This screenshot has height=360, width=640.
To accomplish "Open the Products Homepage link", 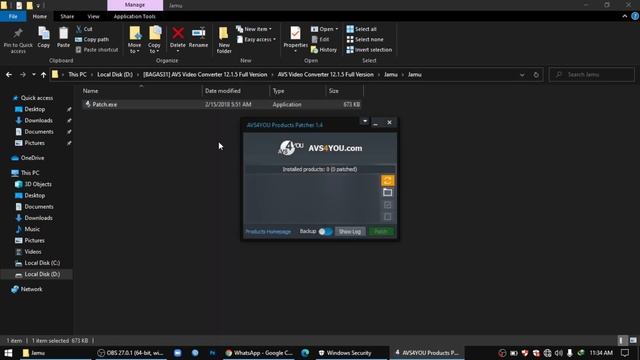I will [x=268, y=231].
